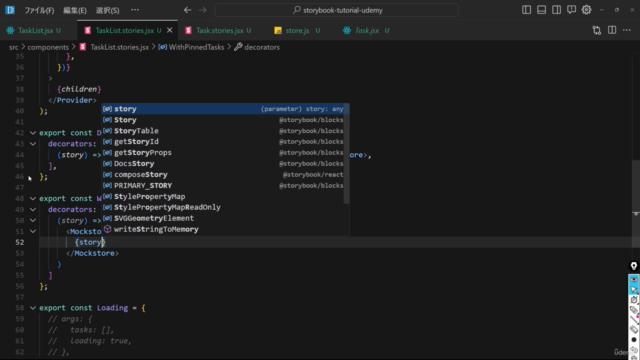Go back with the left arrow
640x360 pixels.
coord(187,10)
